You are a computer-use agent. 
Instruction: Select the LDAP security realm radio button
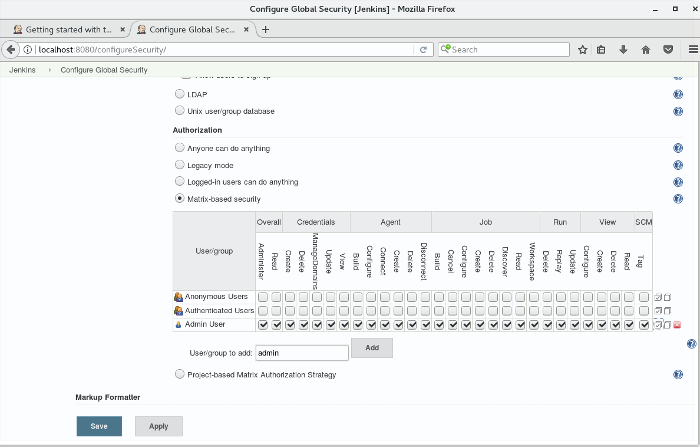click(180, 94)
